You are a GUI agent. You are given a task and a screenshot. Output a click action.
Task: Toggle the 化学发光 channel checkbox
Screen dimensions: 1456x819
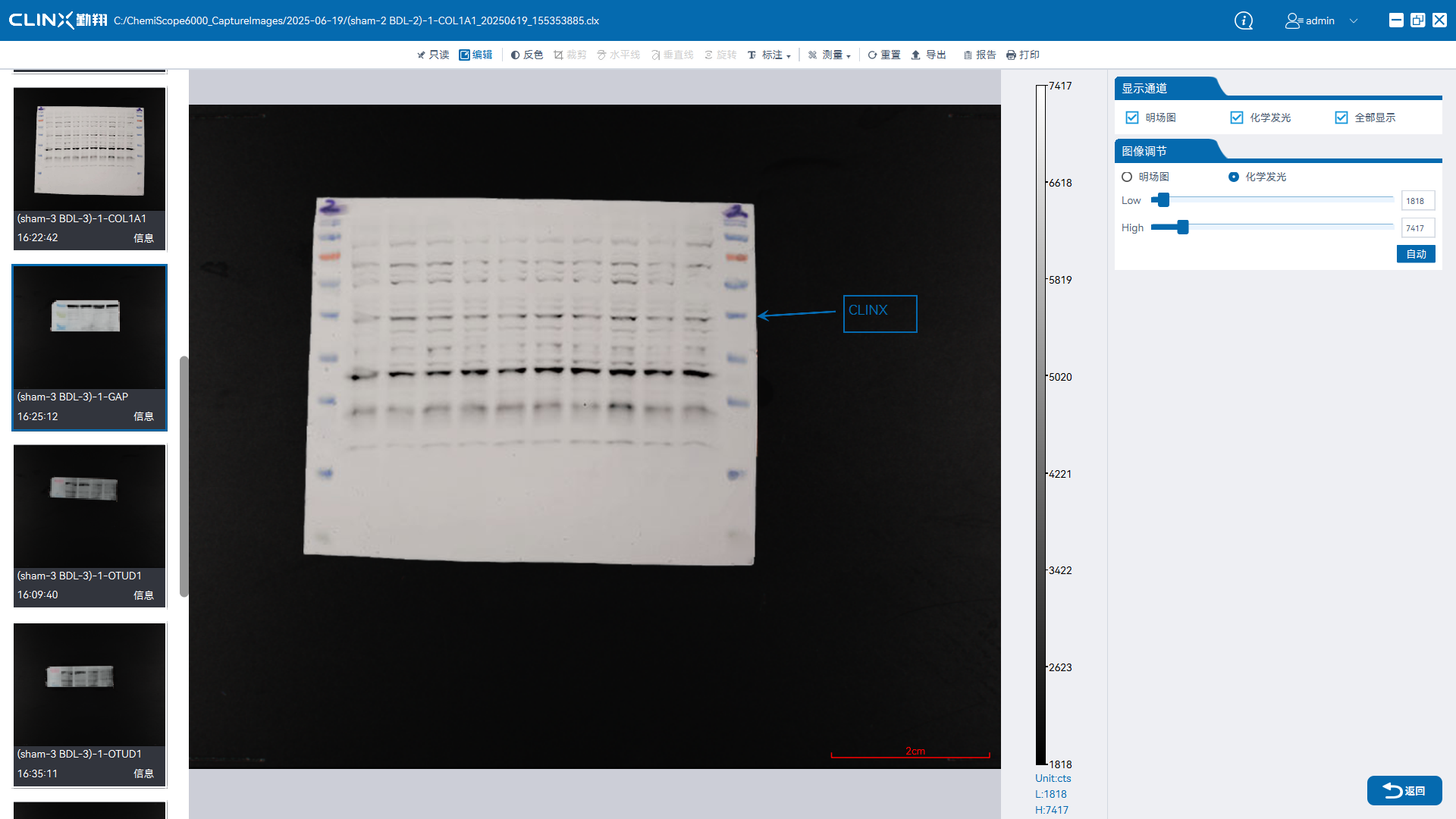(1237, 118)
